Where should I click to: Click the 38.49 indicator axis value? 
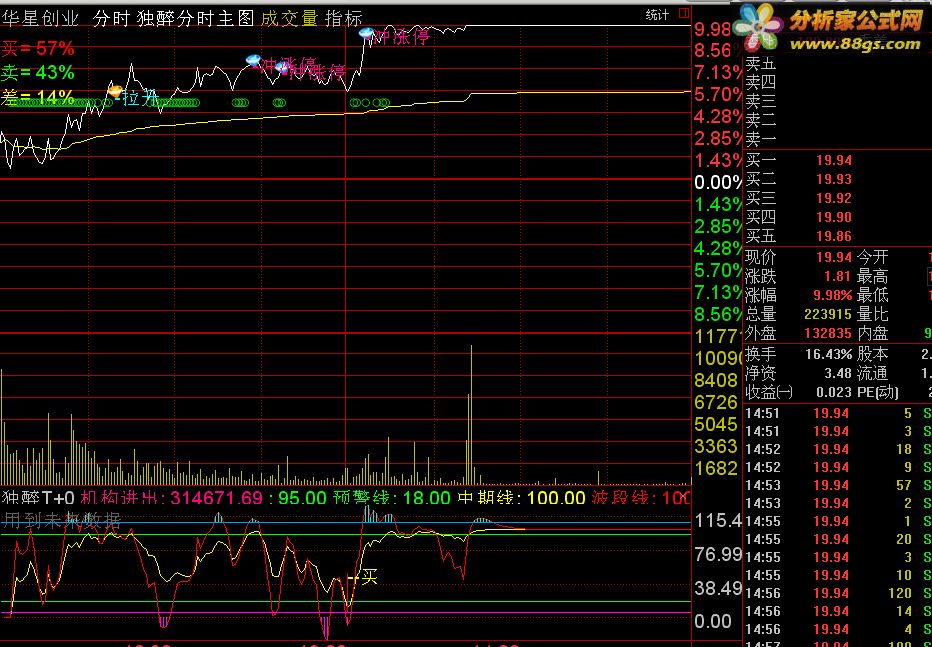click(718, 588)
